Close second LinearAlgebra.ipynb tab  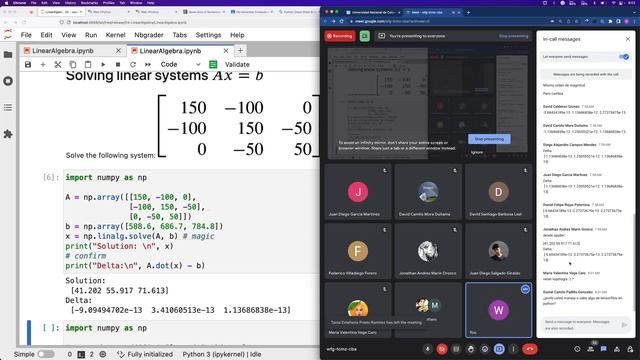[226, 51]
